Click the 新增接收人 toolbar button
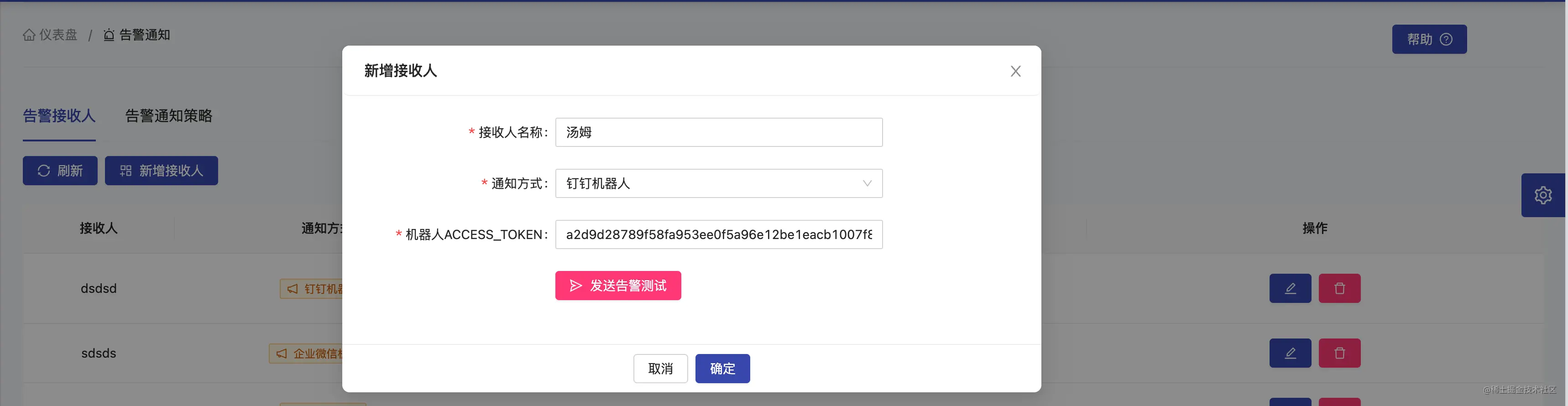Viewport: 1568px width, 406px height. tap(161, 171)
